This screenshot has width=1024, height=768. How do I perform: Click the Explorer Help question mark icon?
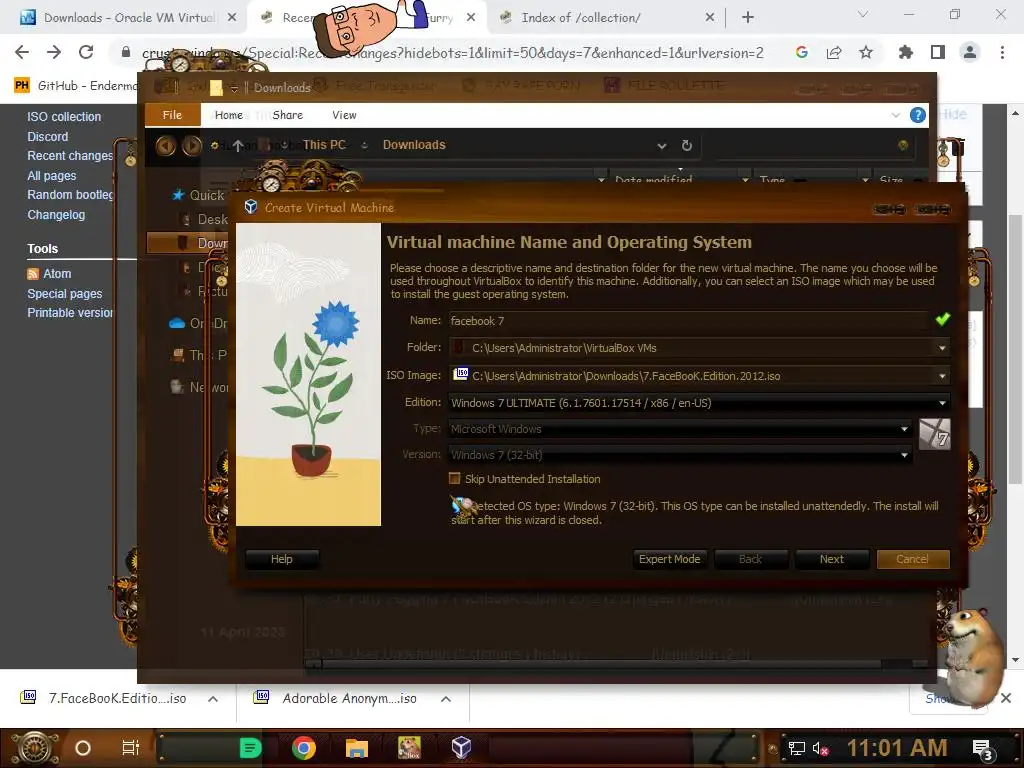pos(918,116)
